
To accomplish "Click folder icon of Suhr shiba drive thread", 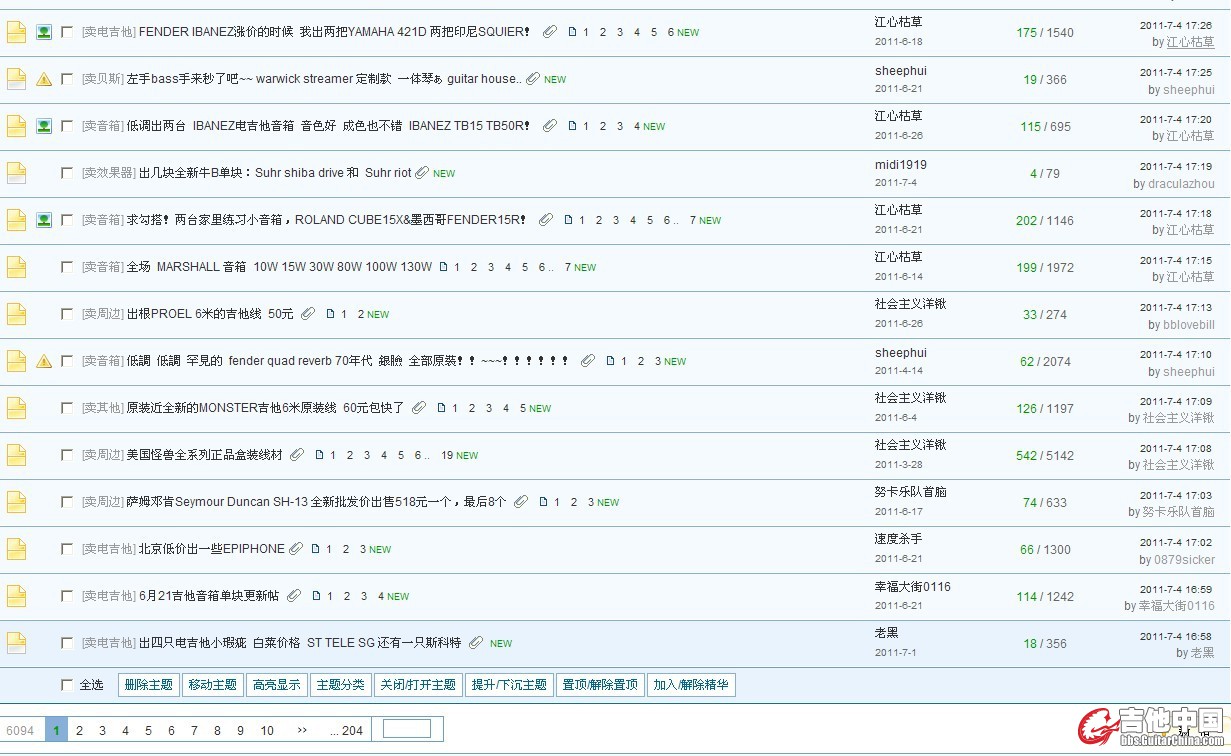I will [16, 173].
